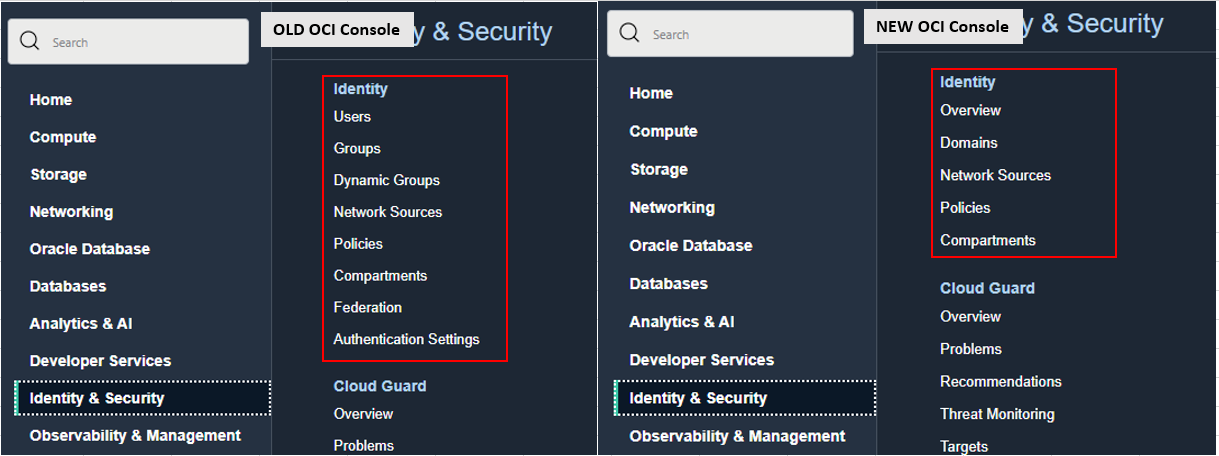Viewport: 1219px width, 456px height.
Task: Open Home in old console menu
Action: click(x=51, y=100)
